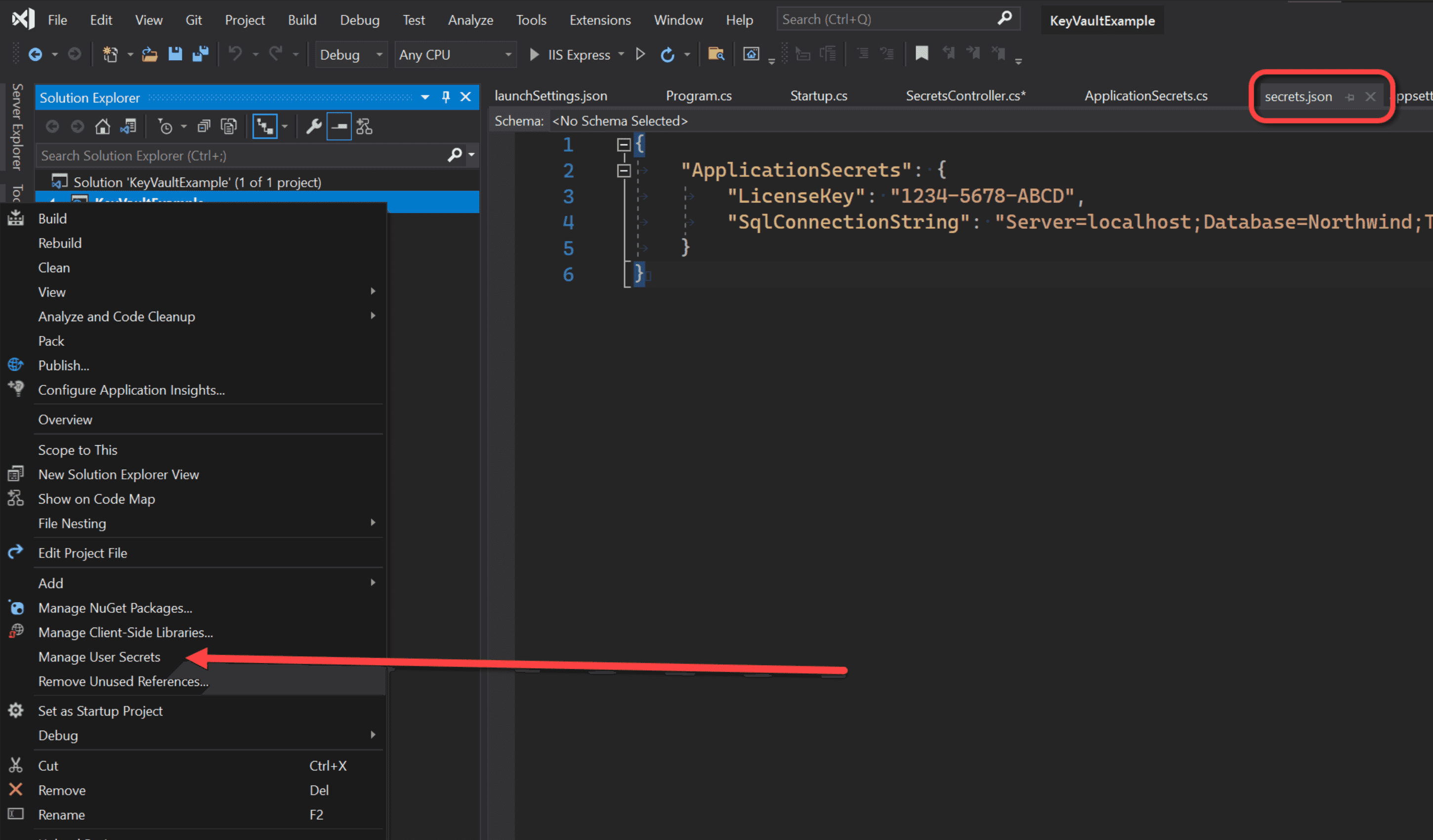The width and height of the screenshot is (1433, 840).
Task: Click the Collapse All icon in Solution Explorer
Action: [204, 126]
